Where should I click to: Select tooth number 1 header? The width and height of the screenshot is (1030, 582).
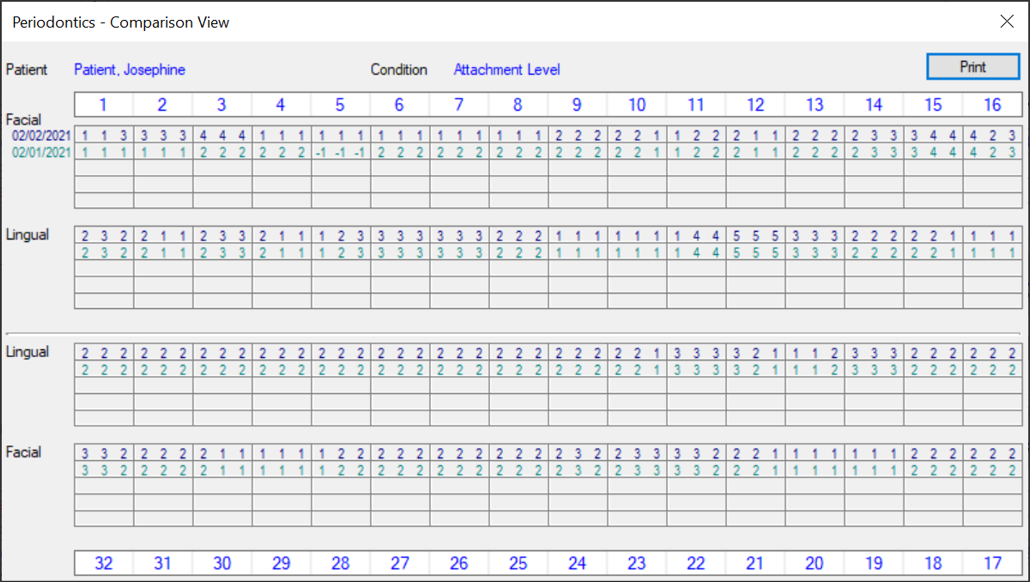tap(103, 105)
